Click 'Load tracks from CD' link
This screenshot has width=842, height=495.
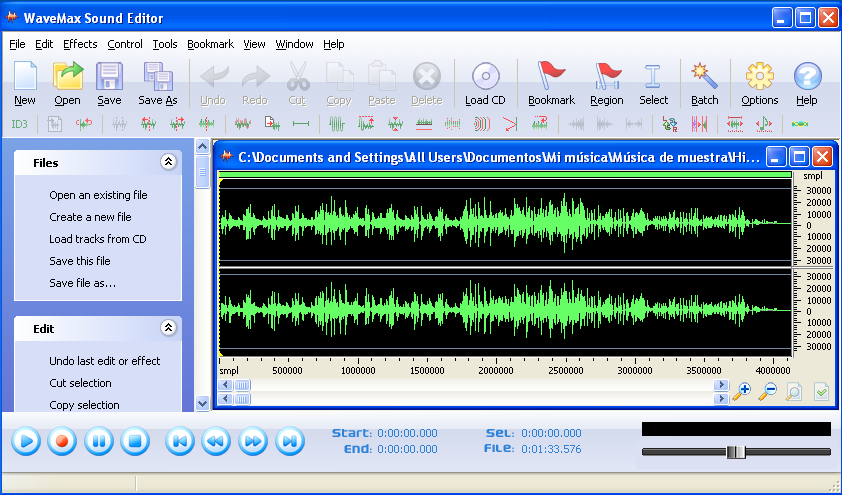click(98, 239)
